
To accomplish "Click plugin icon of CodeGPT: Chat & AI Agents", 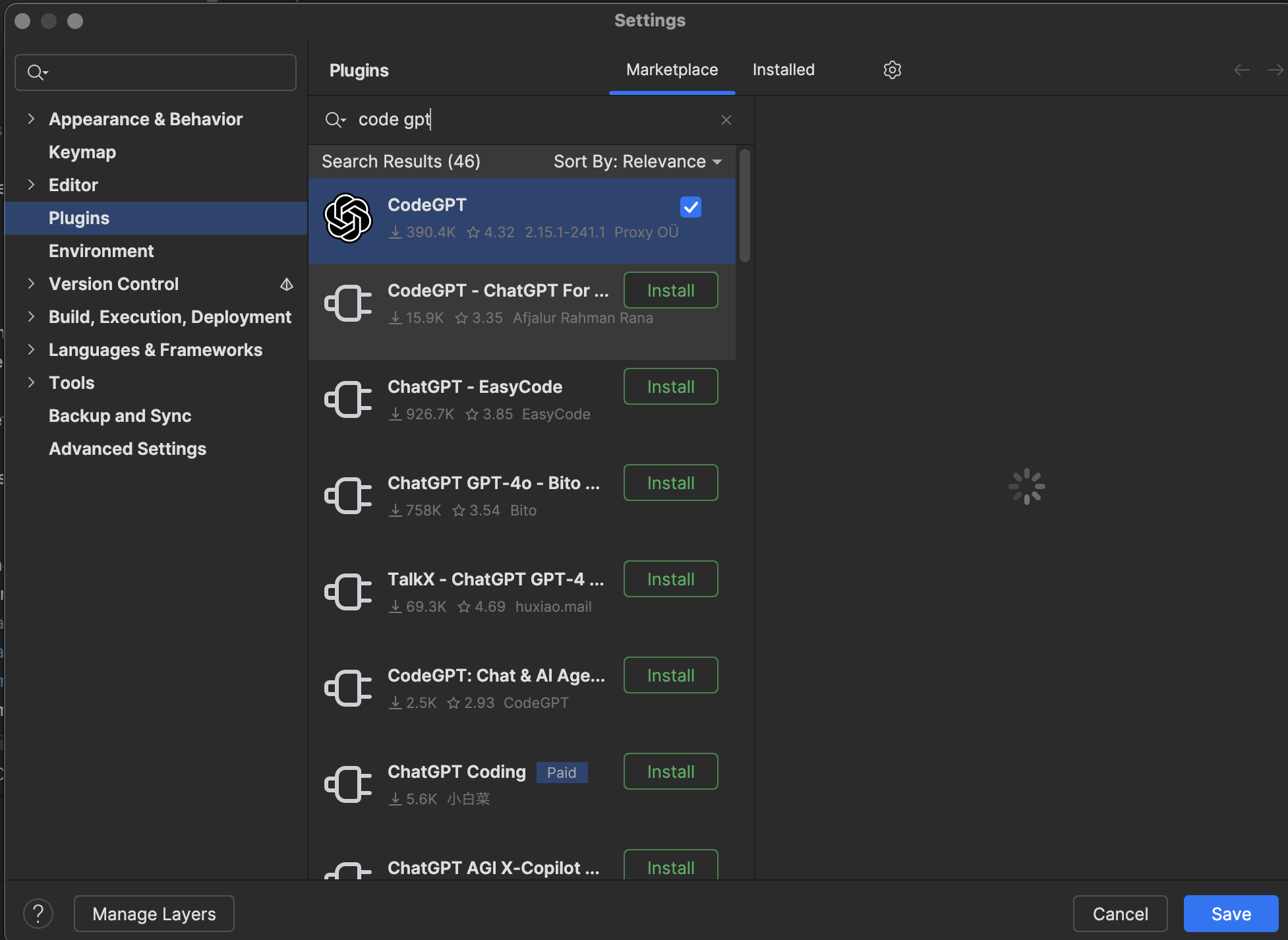I will [x=348, y=688].
